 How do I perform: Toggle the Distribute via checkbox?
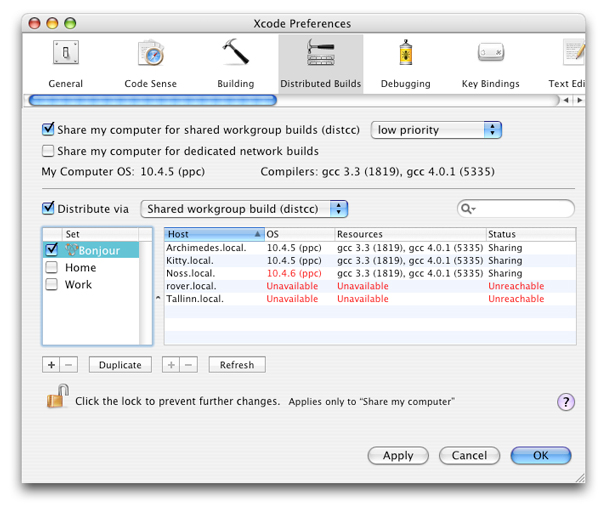pos(48,208)
